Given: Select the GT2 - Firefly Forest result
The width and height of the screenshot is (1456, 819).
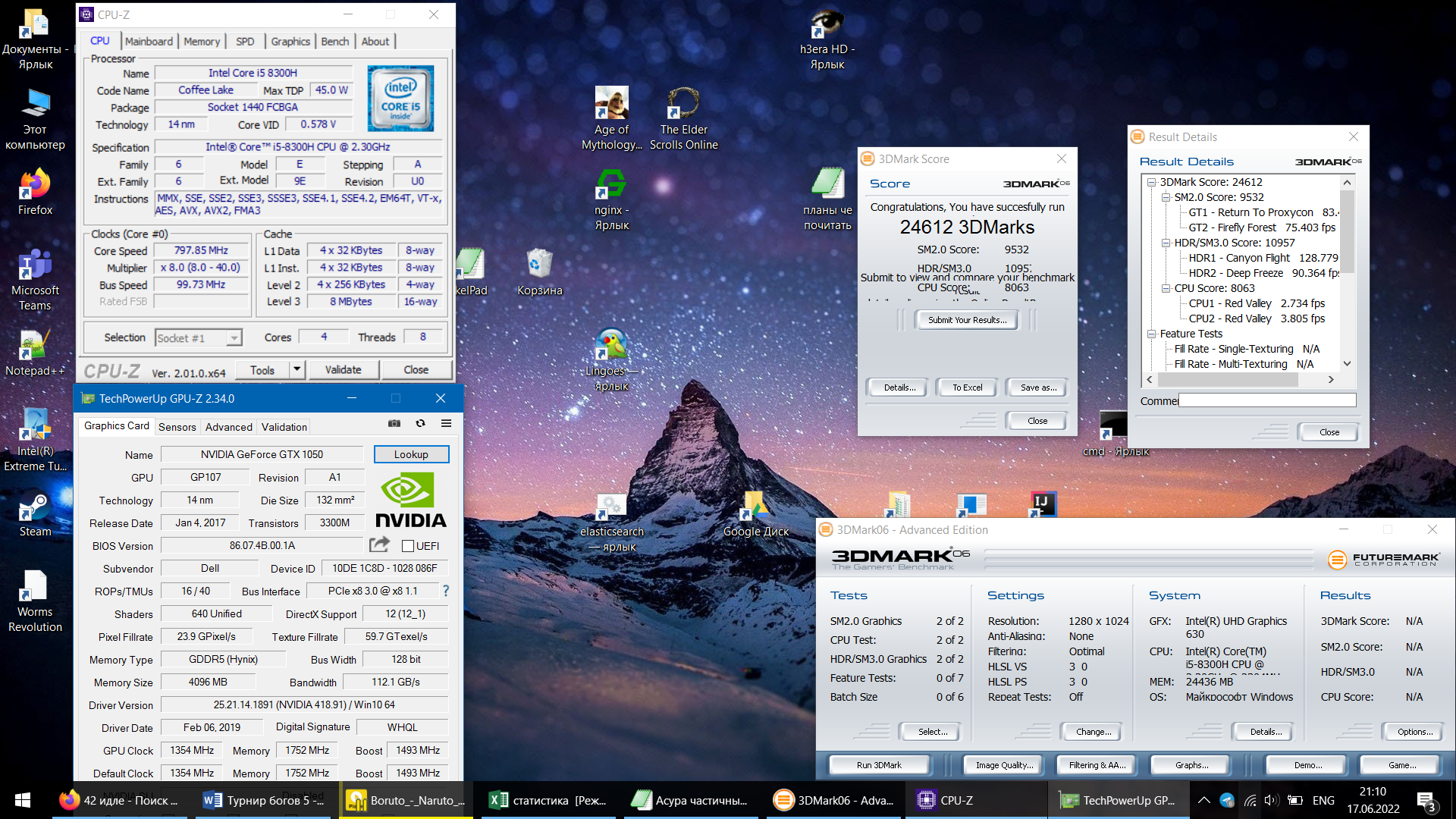Looking at the screenshot, I should tap(1262, 227).
